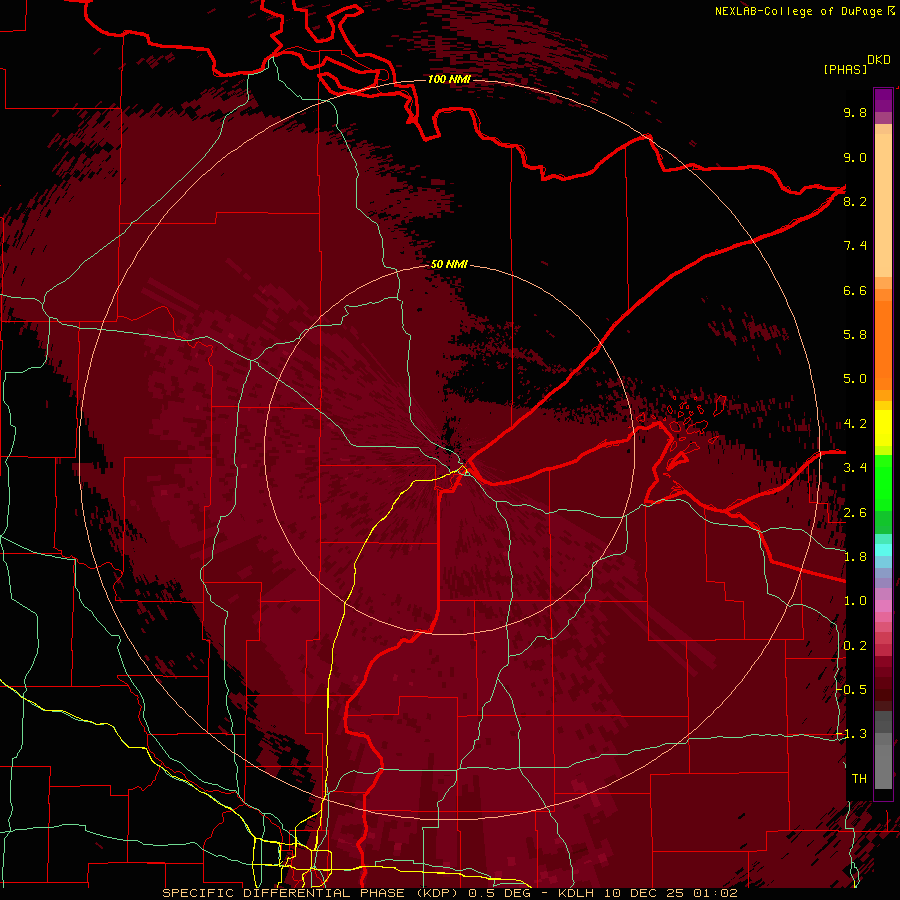Click the 7.4 scale value
Viewport: 900px width, 900px height.
[855, 246]
